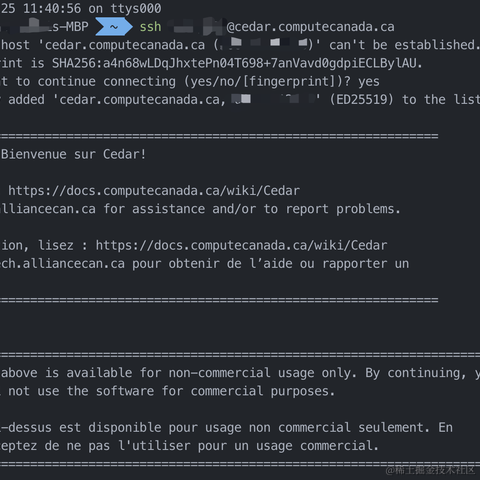This screenshot has width=480, height=480.
Task: Click the can't be established warning text
Action: [x=404, y=45]
